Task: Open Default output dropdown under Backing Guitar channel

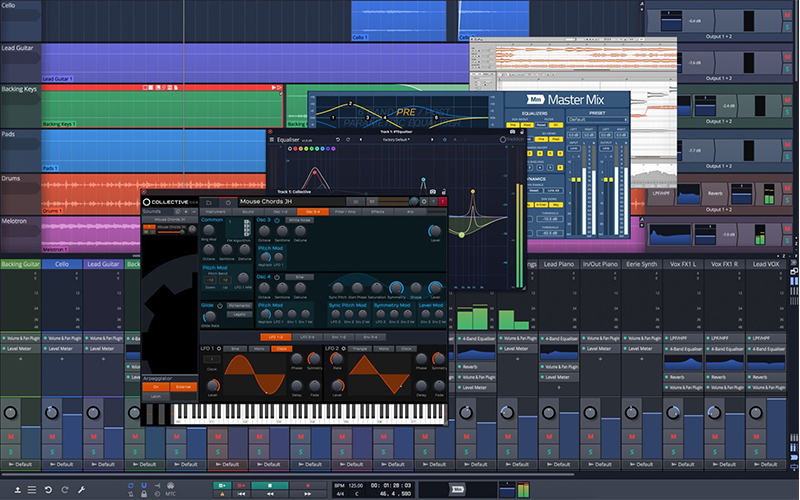Action: pos(20,464)
